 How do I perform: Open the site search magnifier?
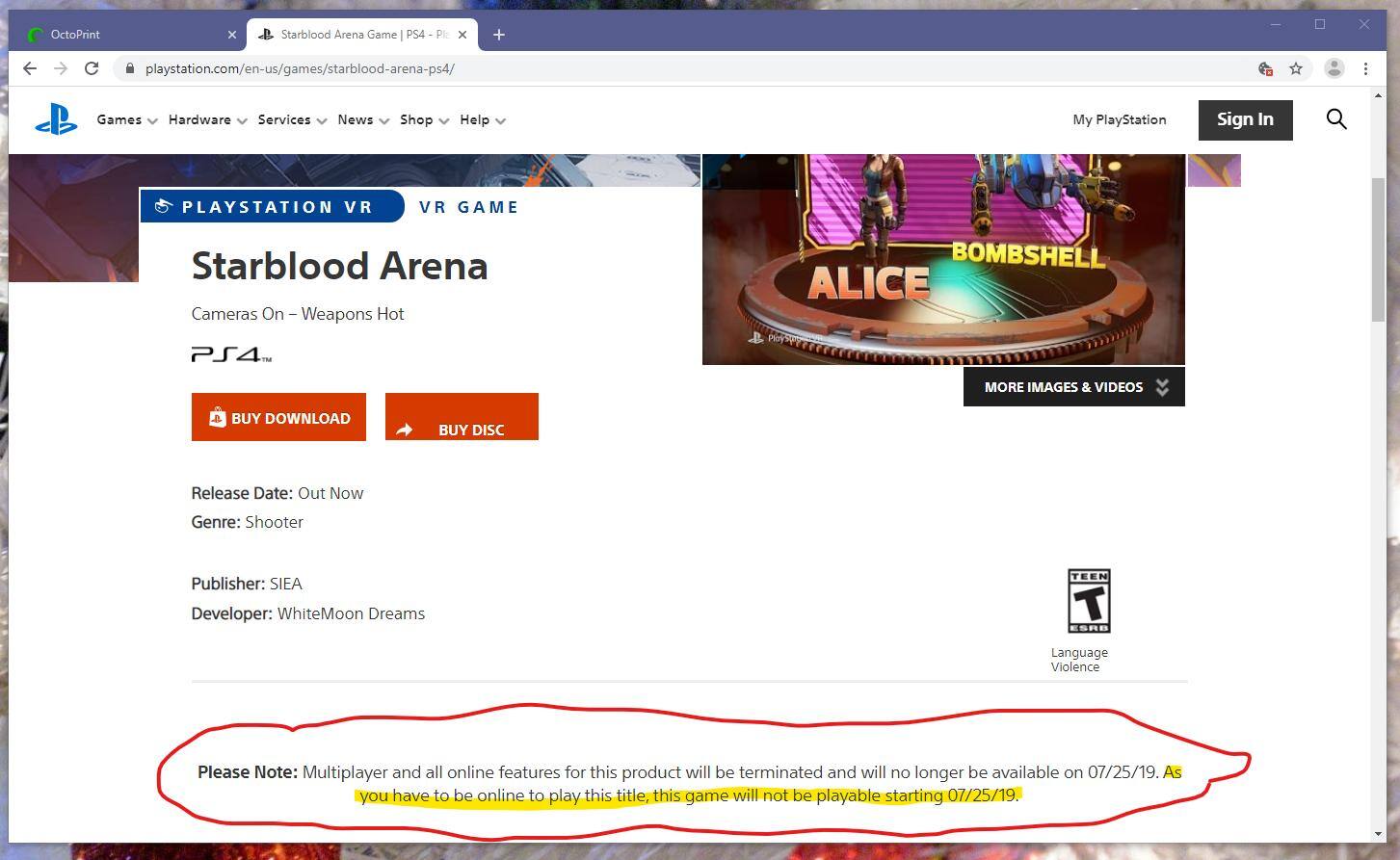[1335, 119]
